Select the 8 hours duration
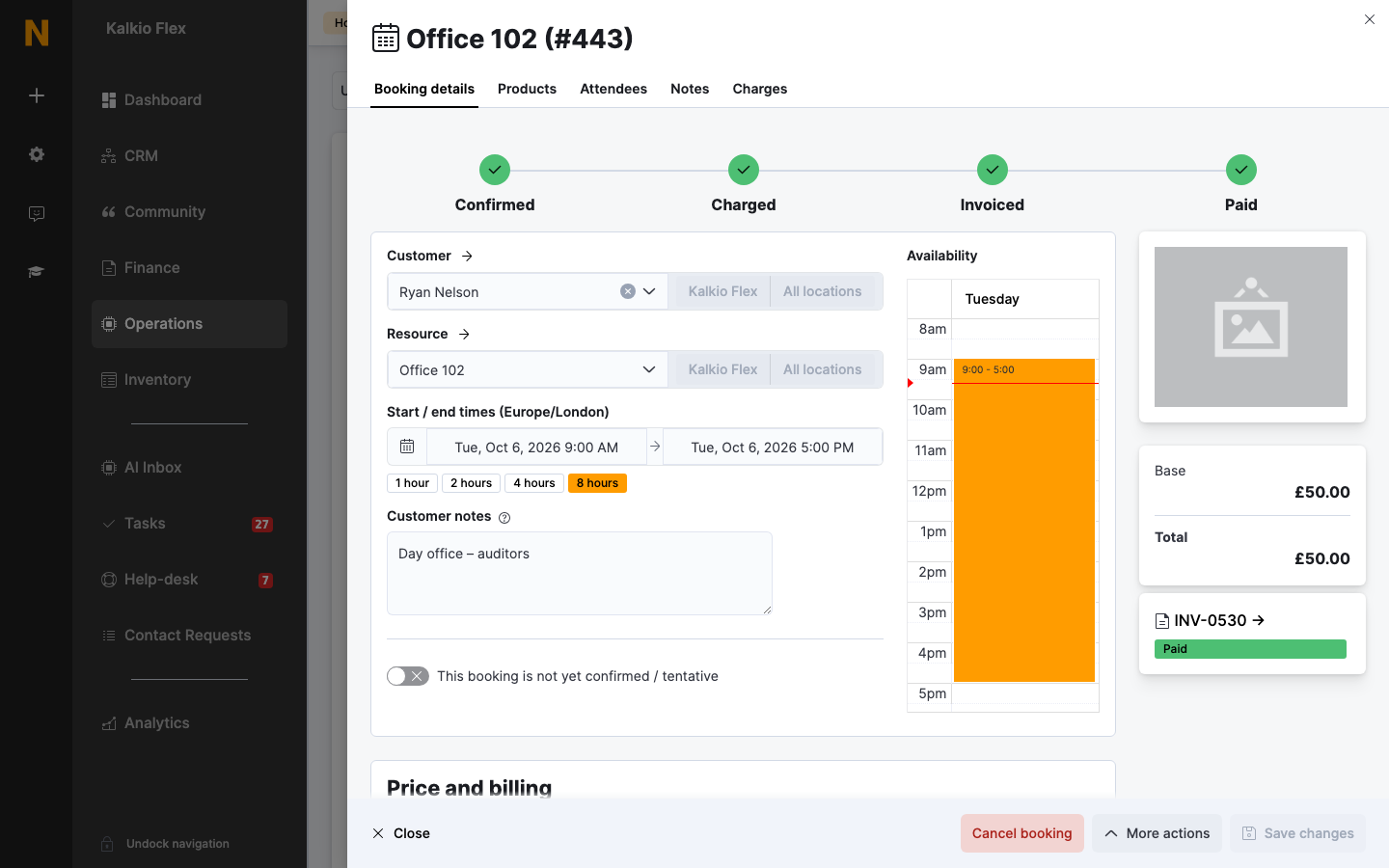The height and width of the screenshot is (868, 1389). tap(597, 483)
